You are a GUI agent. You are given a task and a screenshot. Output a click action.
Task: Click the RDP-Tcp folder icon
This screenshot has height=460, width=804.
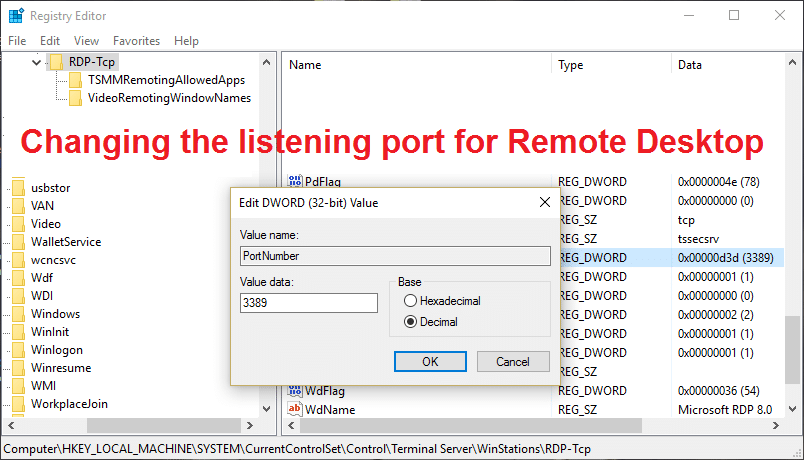pos(56,62)
